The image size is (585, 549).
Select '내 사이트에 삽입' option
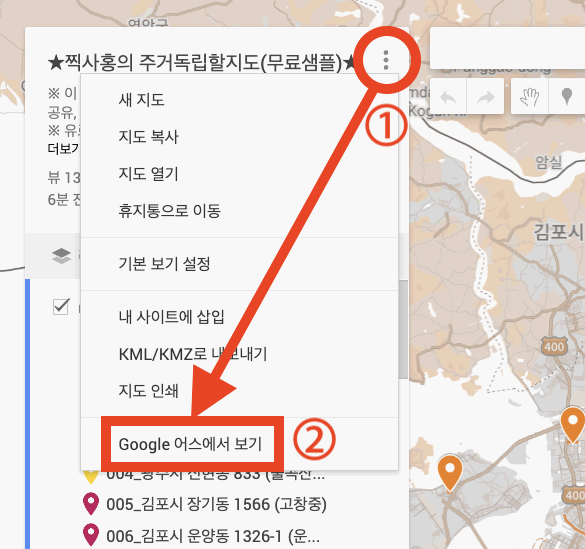239,317
